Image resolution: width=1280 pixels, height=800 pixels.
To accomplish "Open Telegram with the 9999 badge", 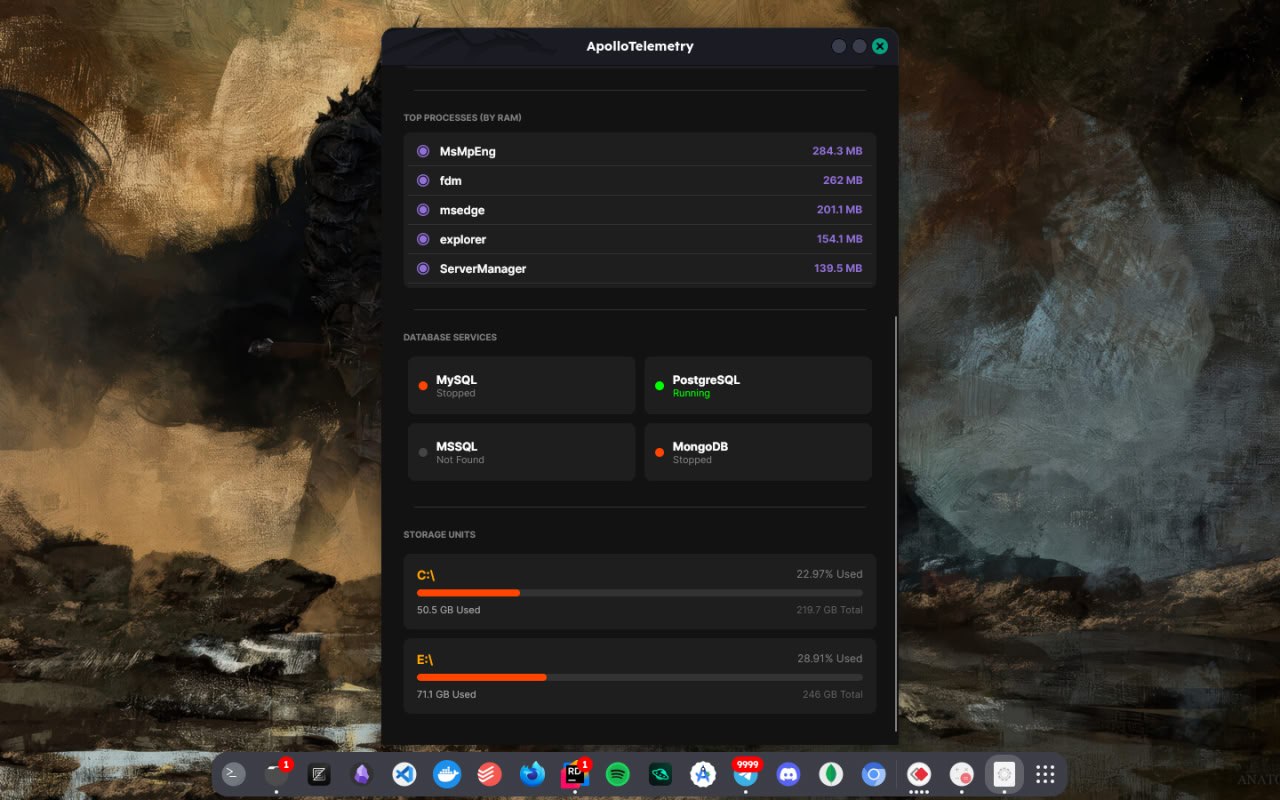I will 745,774.
